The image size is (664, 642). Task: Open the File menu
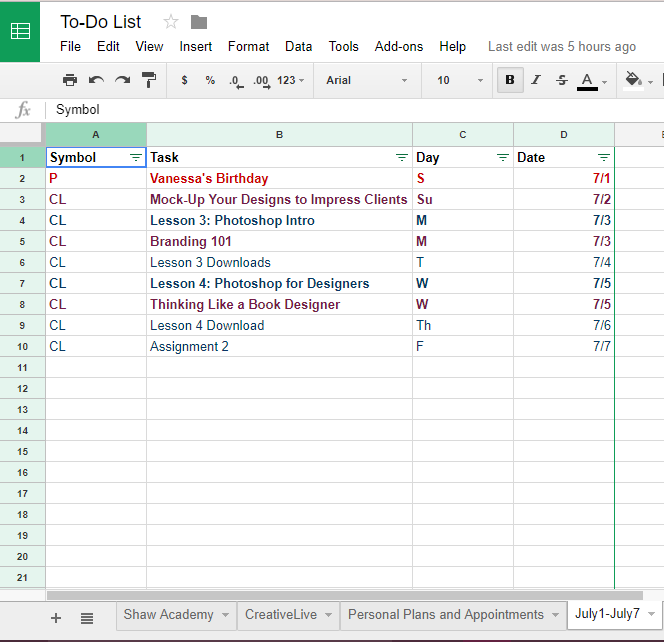(x=70, y=46)
